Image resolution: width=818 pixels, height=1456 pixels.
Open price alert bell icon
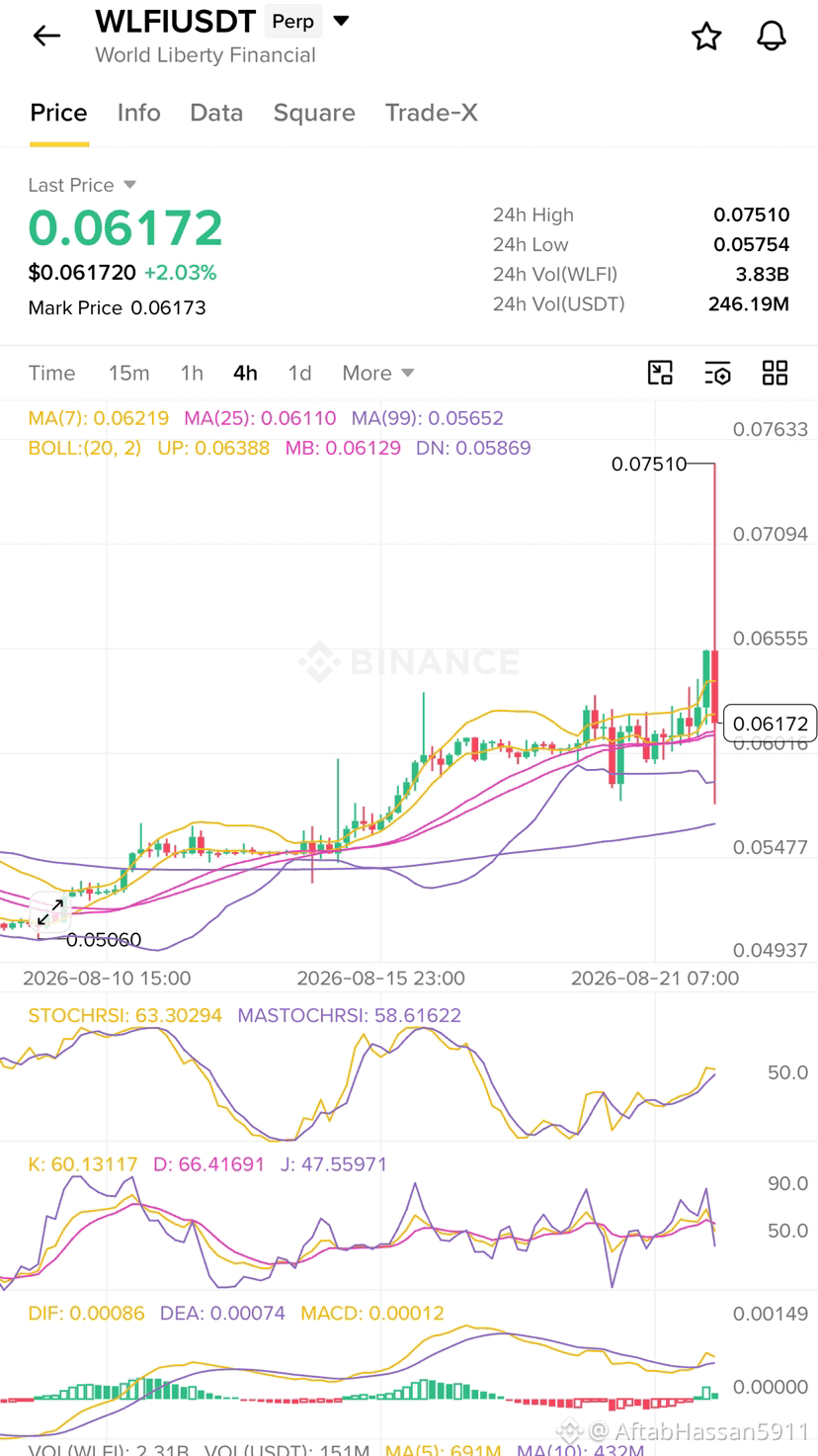[x=772, y=37]
